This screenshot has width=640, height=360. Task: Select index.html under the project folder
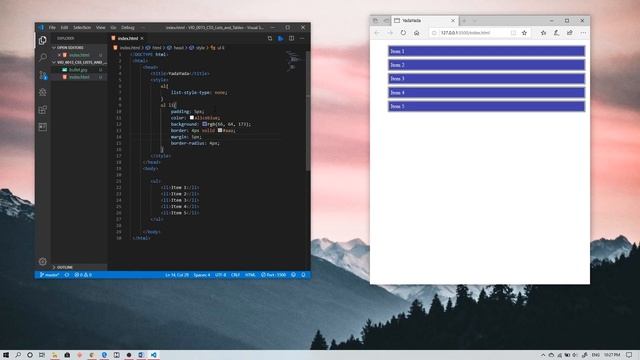point(79,77)
